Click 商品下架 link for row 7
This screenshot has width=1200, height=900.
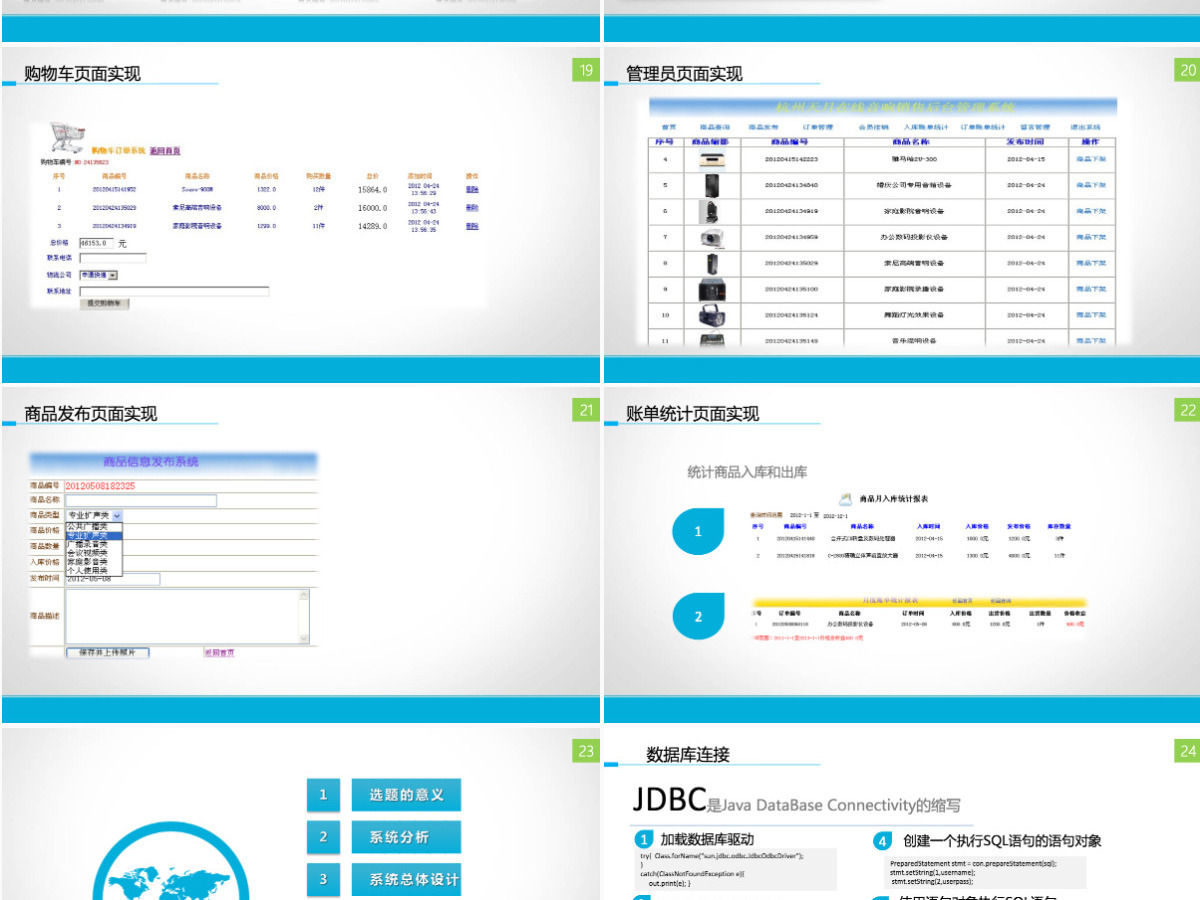(x=1091, y=237)
